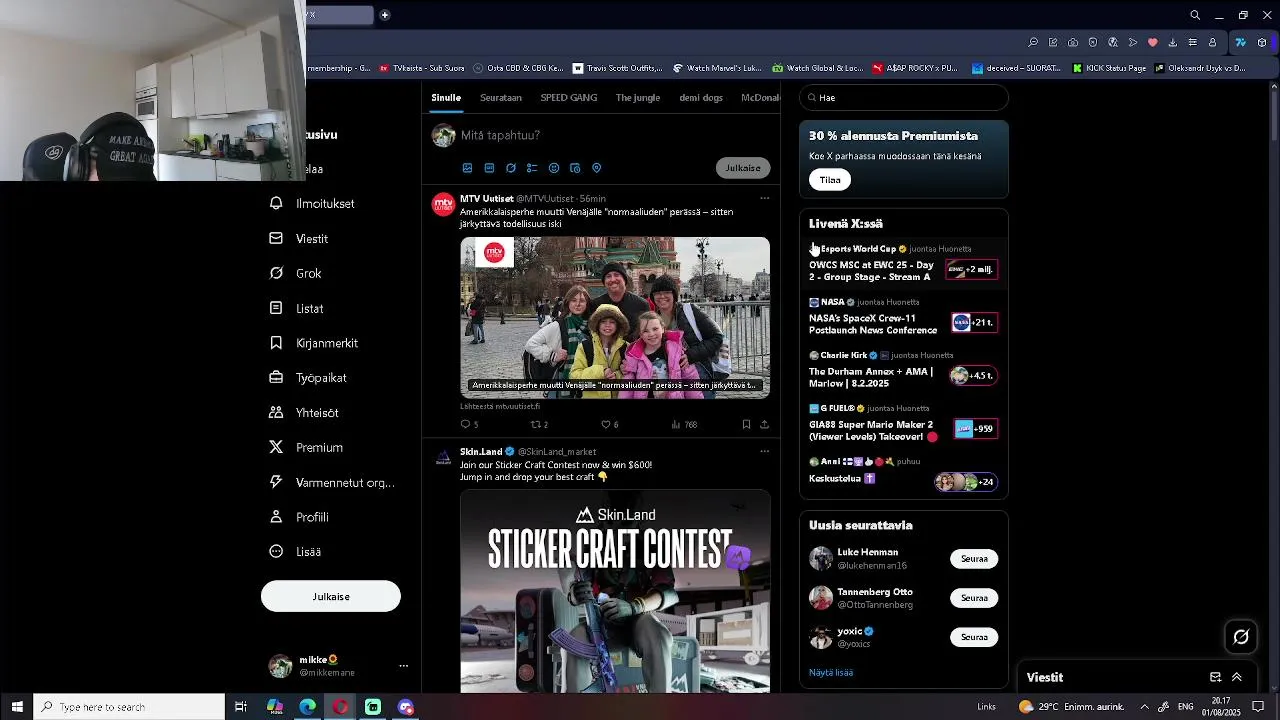The width and height of the screenshot is (1280, 720).
Task: Switch to the Sinulle tab
Action: (x=446, y=98)
